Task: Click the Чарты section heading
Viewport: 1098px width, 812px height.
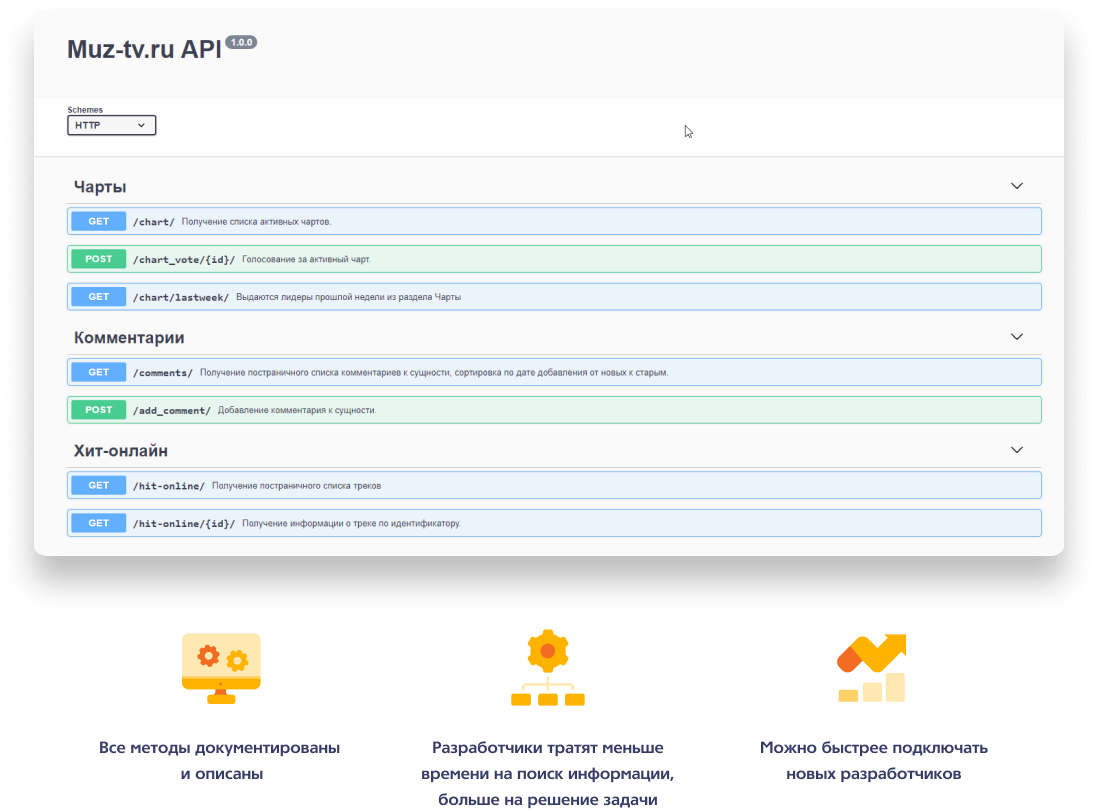Action: click(x=100, y=187)
